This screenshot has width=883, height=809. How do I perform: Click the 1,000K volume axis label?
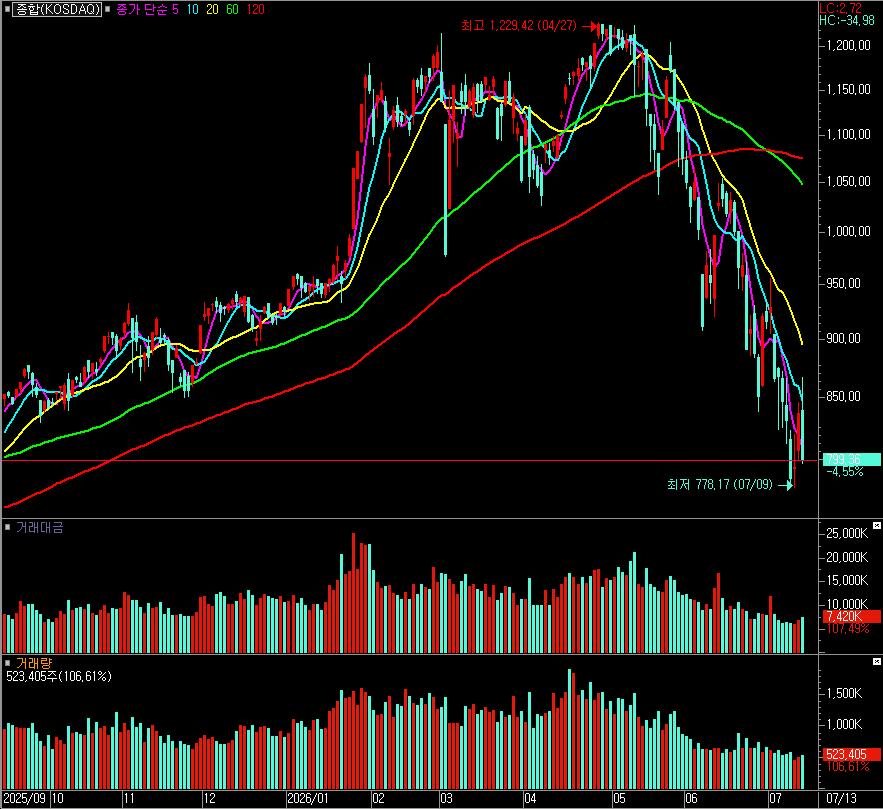pyautogui.click(x=844, y=724)
